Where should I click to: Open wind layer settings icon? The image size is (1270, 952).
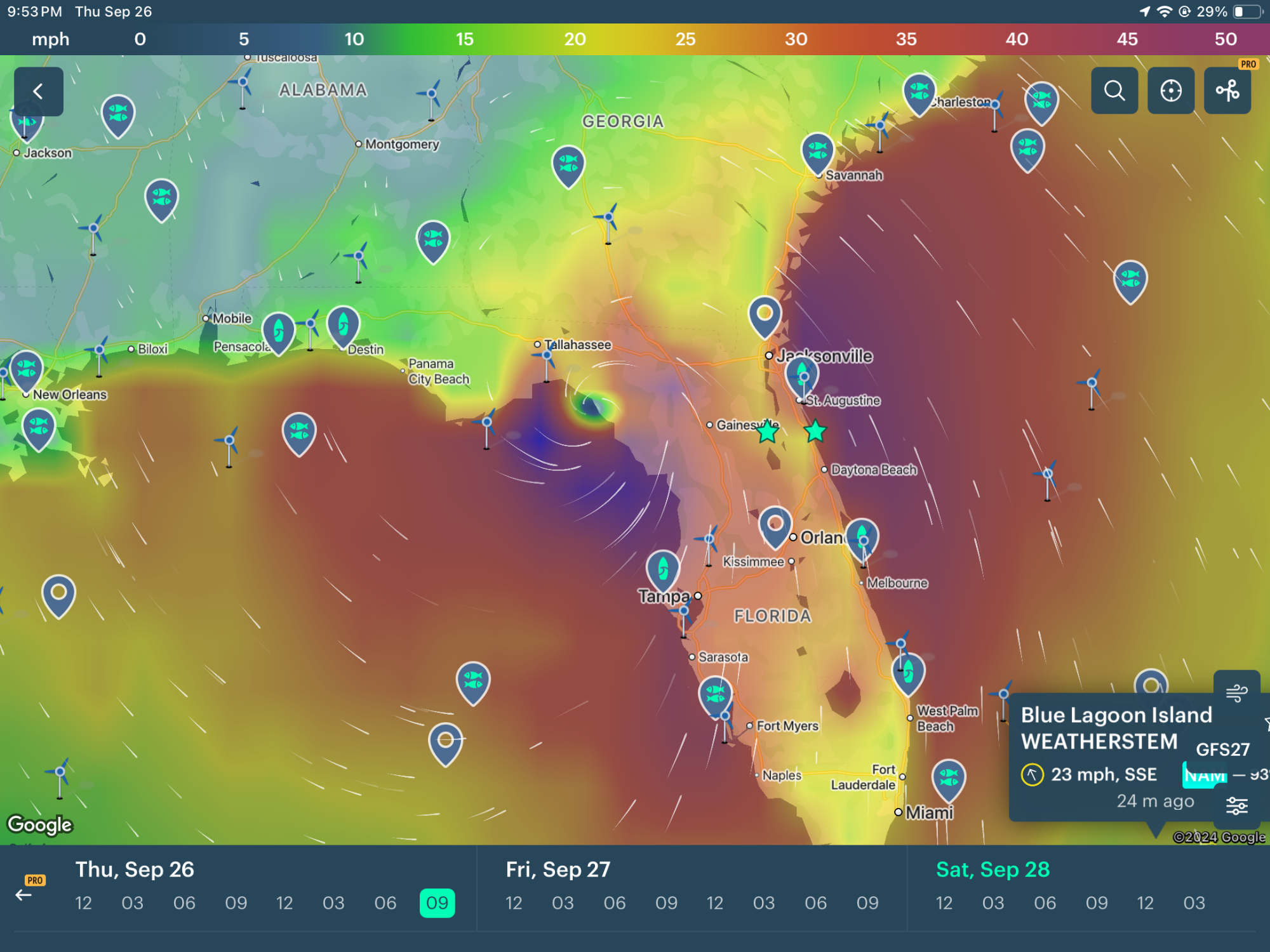click(x=1236, y=692)
